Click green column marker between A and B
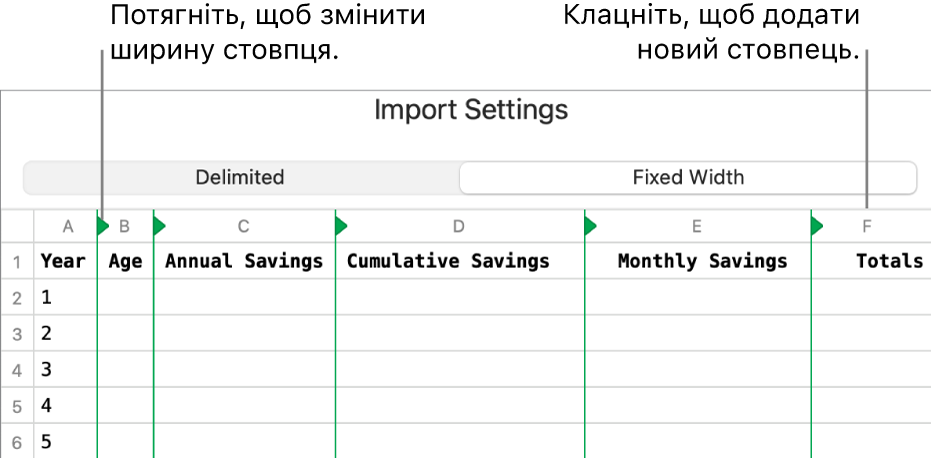Viewport: 931px width, 458px height. pos(102,227)
